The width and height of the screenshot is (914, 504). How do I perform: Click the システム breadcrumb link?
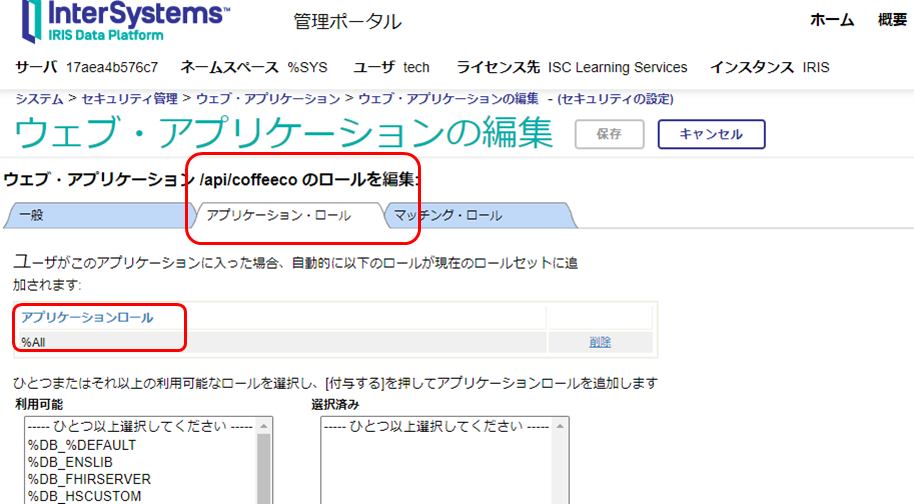click(38, 99)
